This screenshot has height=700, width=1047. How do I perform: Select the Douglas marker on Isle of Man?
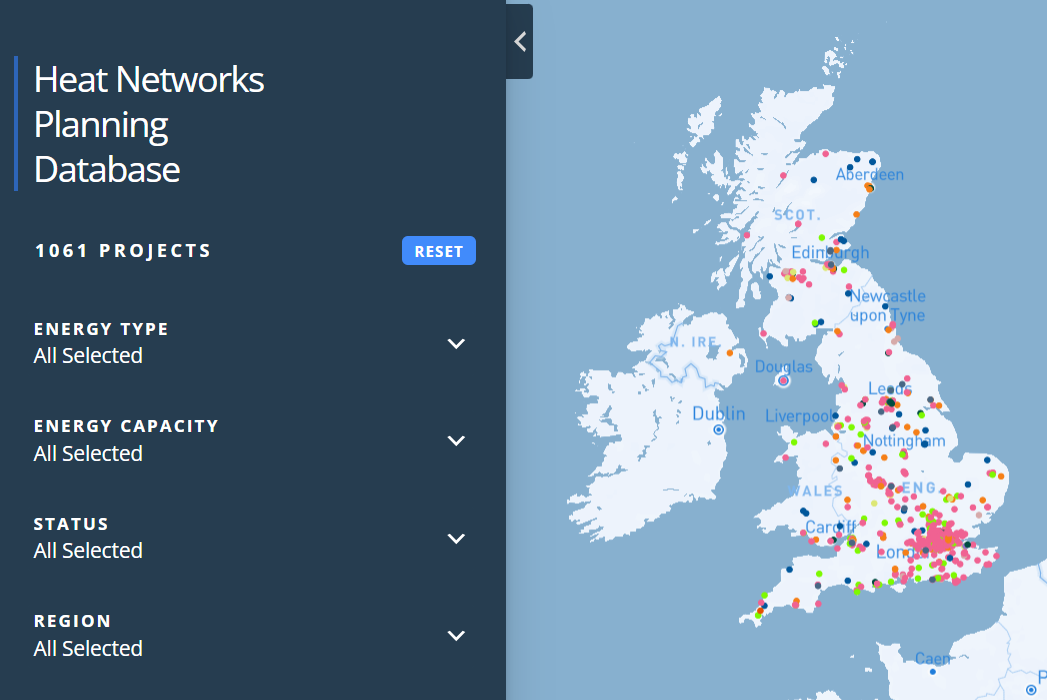coord(783,380)
